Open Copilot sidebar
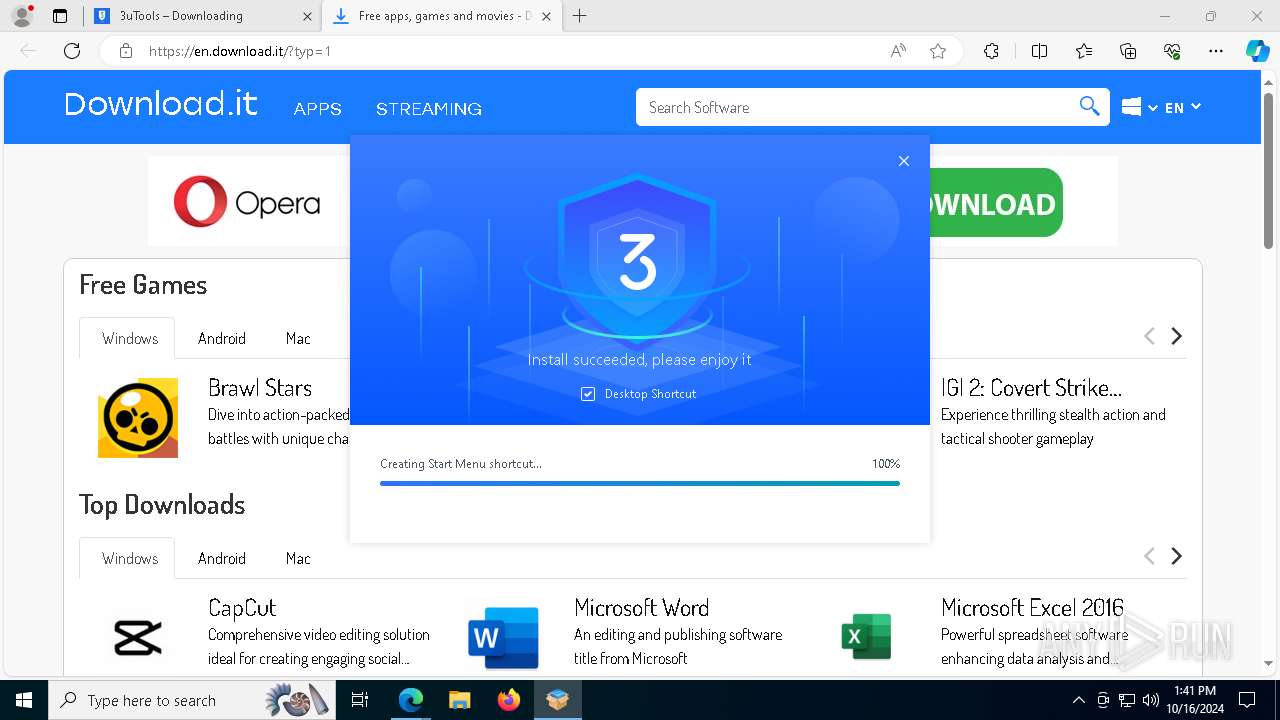Image resolution: width=1280 pixels, height=720 pixels. (1257, 51)
